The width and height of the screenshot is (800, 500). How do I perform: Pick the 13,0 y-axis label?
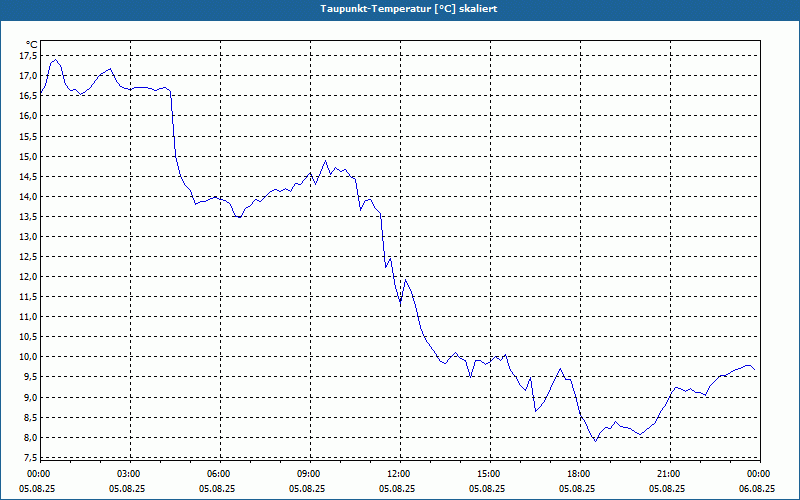(28, 237)
